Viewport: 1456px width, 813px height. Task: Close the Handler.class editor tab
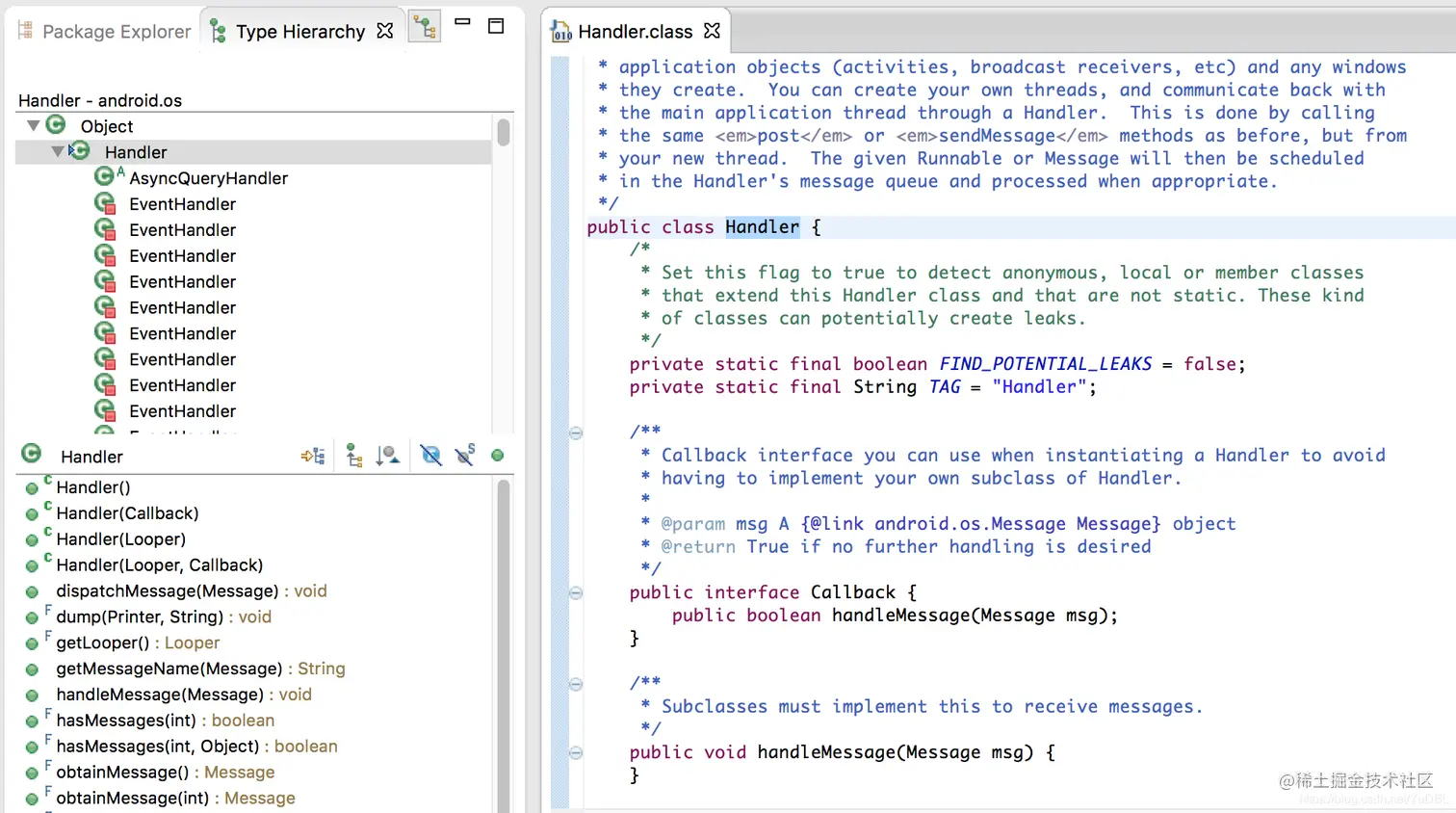[x=712, y=31]
